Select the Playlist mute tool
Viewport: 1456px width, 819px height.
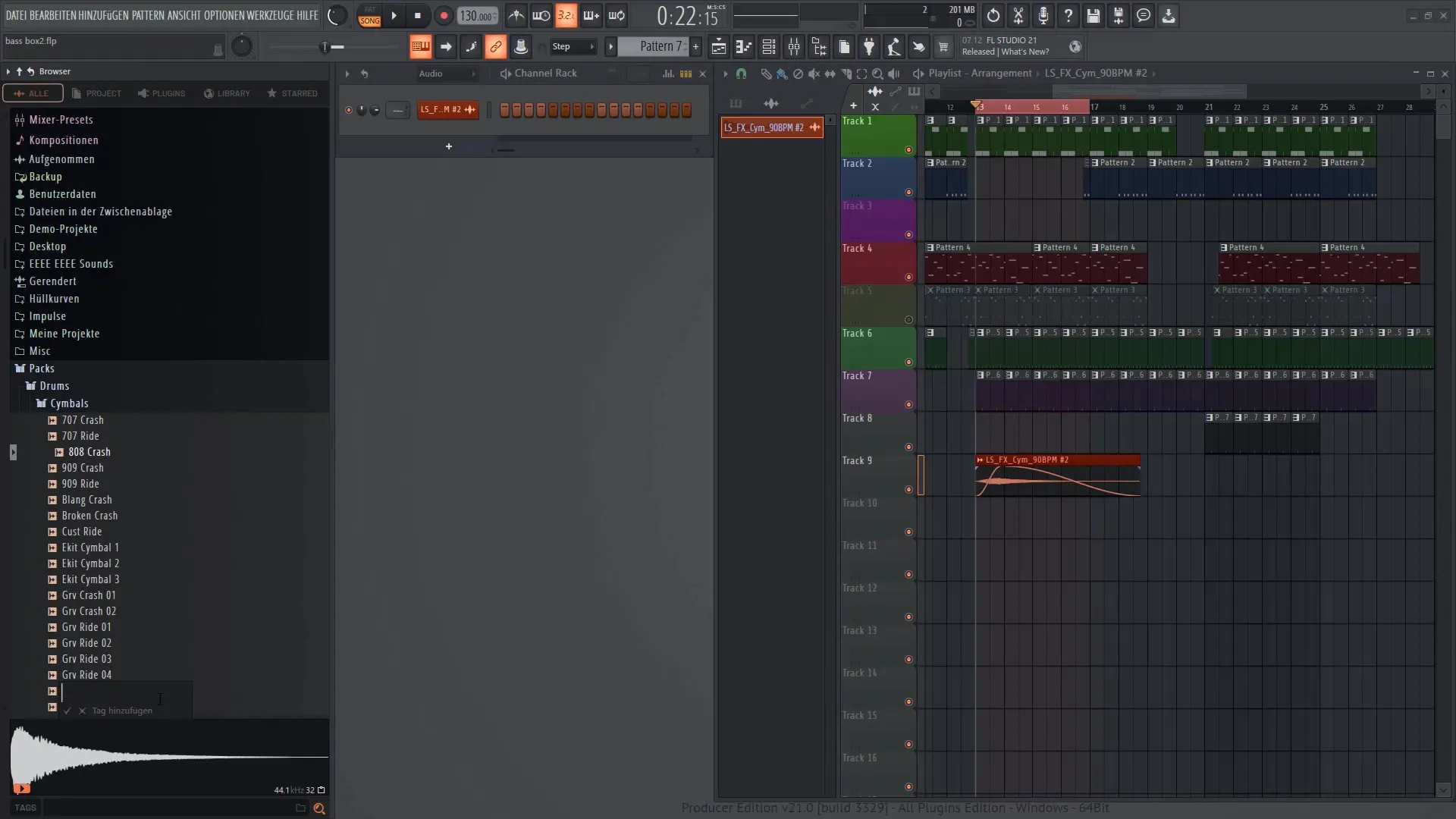[814, 74]
